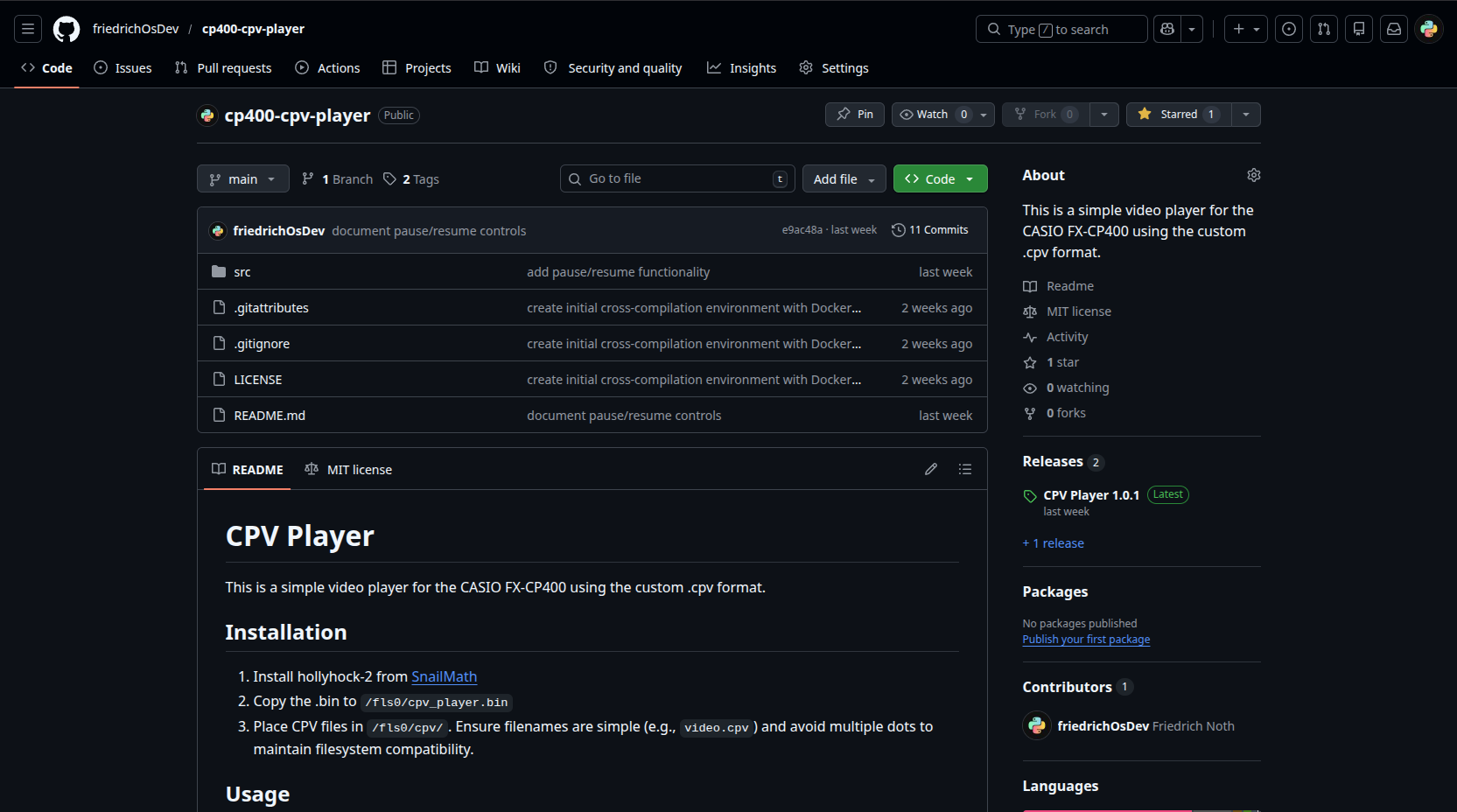Switch to the Issues tab
The image size is (1457, 812).
pos(123,68)
